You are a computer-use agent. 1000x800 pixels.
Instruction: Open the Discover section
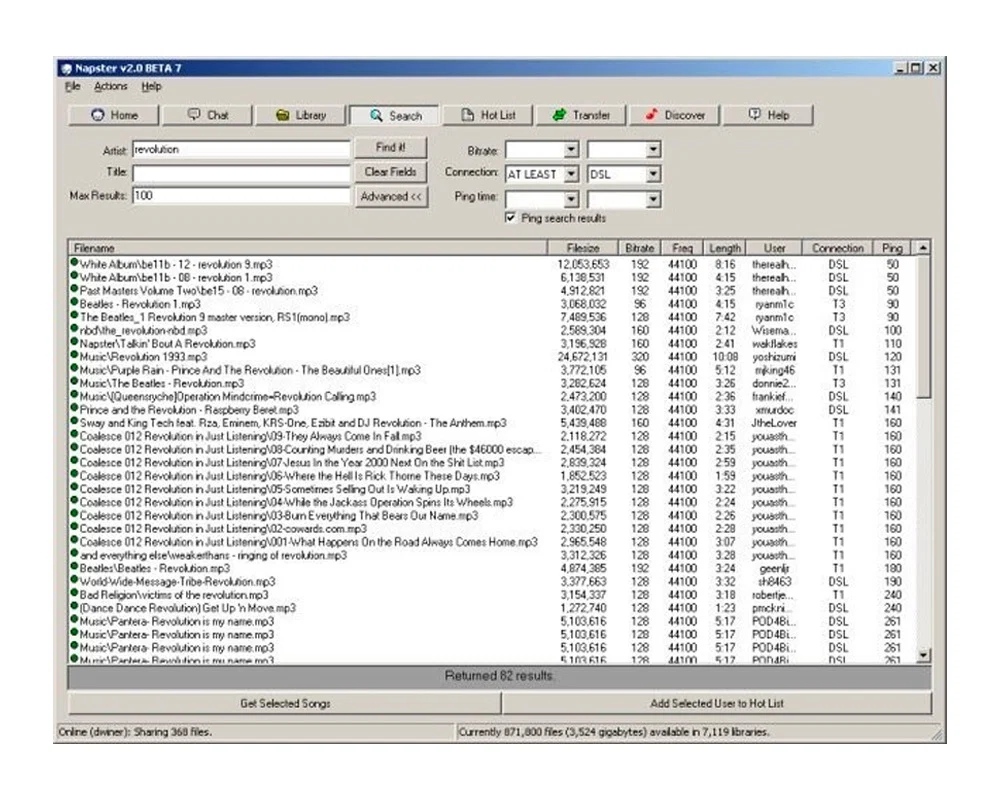(x=674, y=115)
